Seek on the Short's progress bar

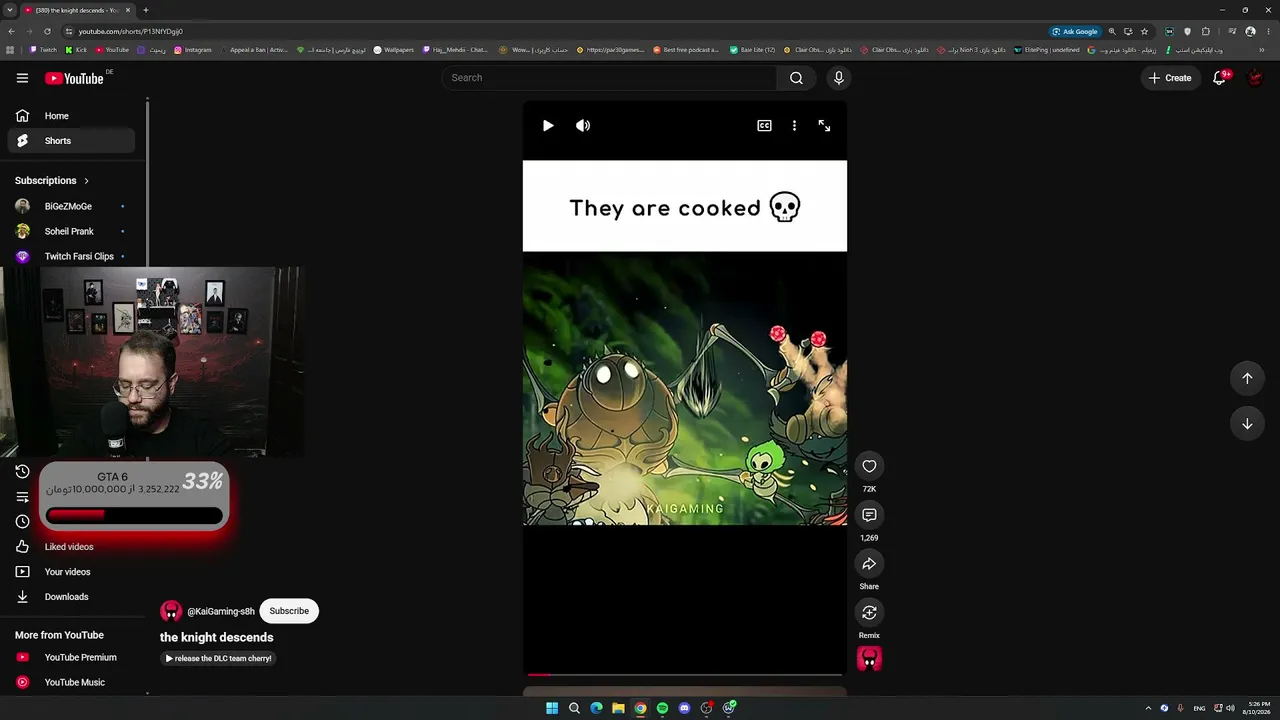tap(685, 675)
